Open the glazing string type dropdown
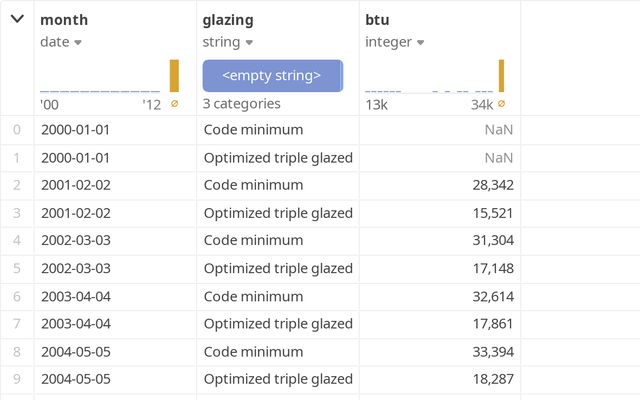Screen dimensions: 640x400 [249, 42]
